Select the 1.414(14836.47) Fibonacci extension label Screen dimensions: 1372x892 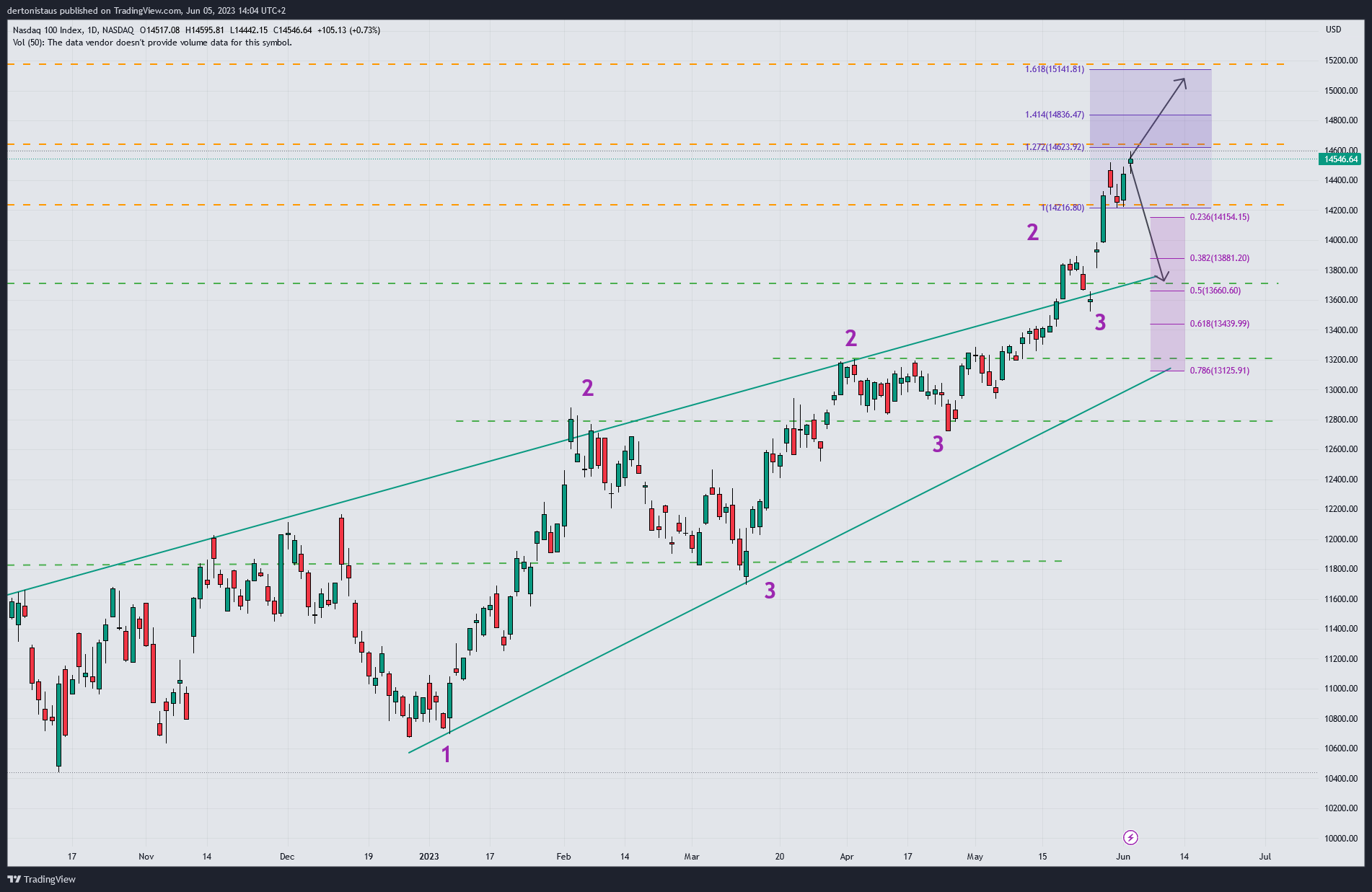[x=1054, y=115]
